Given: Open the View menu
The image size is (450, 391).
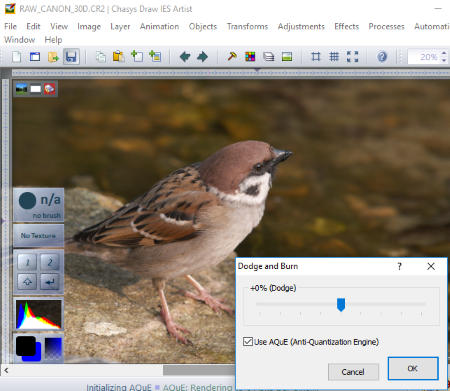Looking at the screenshot, I should click(x=59, y=26).
